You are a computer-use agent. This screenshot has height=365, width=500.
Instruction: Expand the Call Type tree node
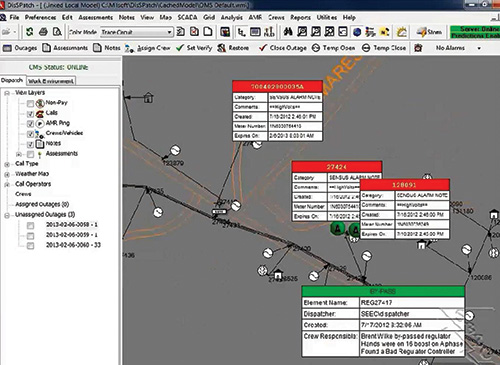pos(7,164)
